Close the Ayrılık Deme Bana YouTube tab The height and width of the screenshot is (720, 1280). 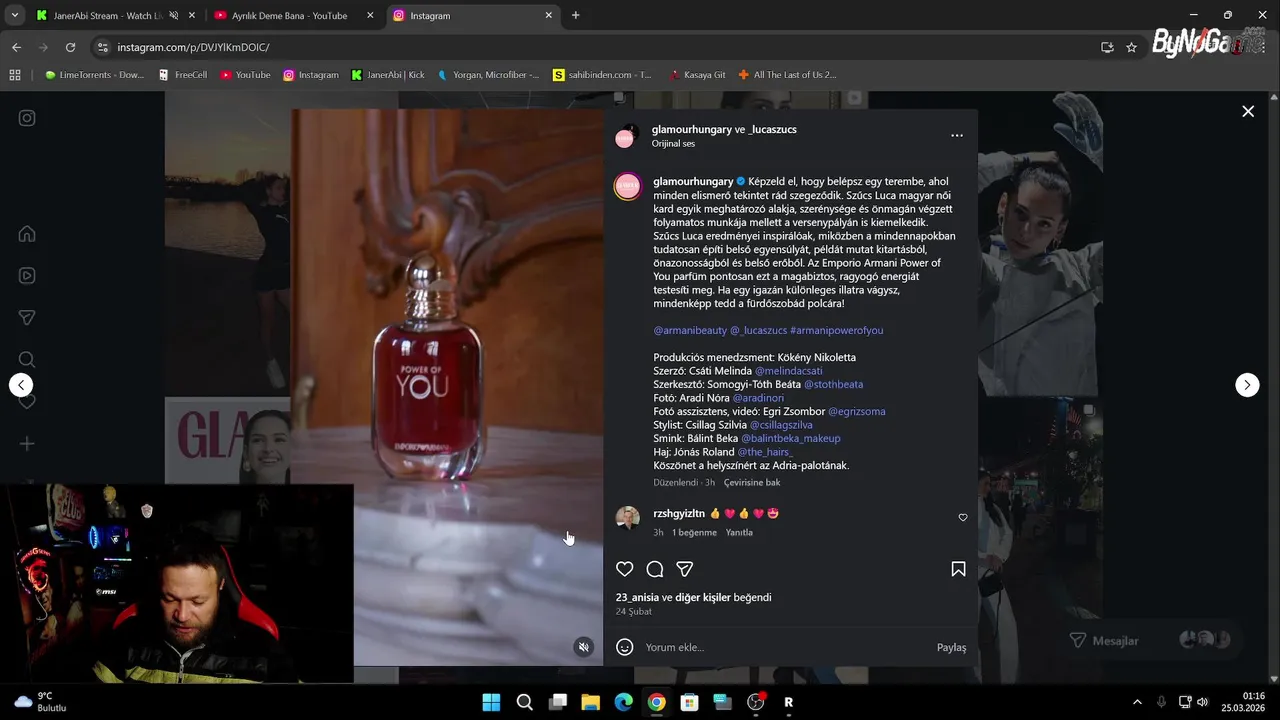(x=370, y=16)
